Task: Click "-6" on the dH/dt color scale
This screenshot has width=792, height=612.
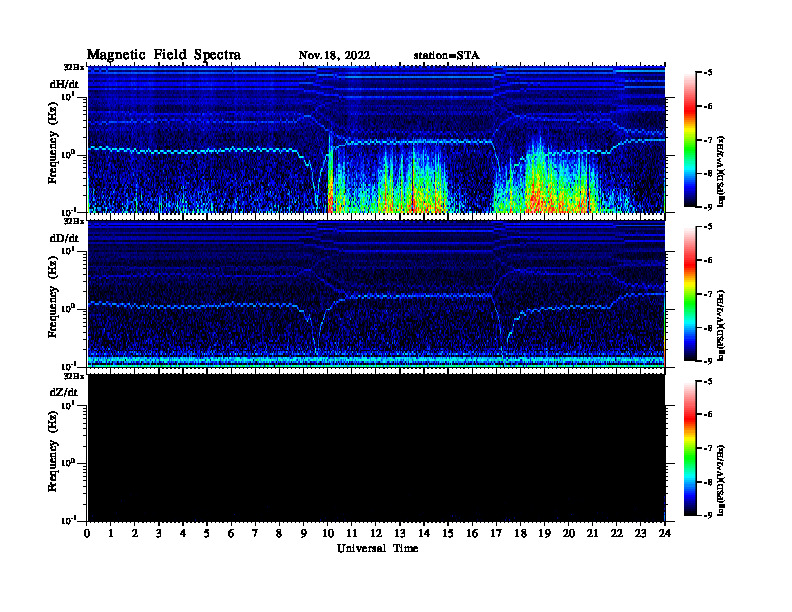Action: click(x=708, y=106)
